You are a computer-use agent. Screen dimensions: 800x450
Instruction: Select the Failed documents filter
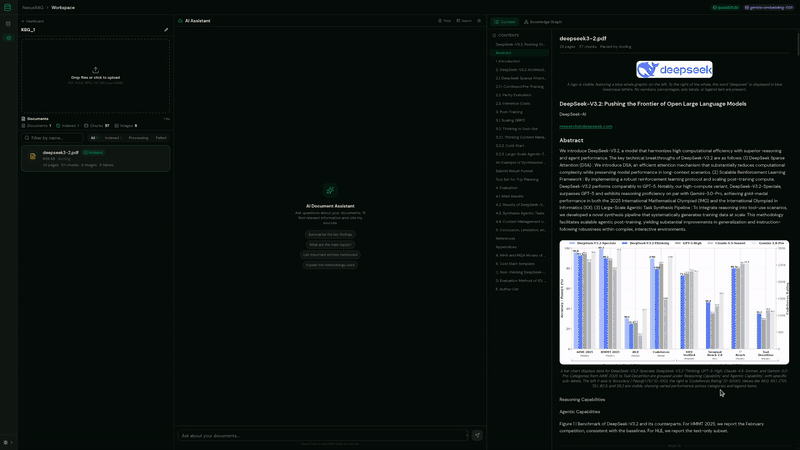(x=161, y=138)
